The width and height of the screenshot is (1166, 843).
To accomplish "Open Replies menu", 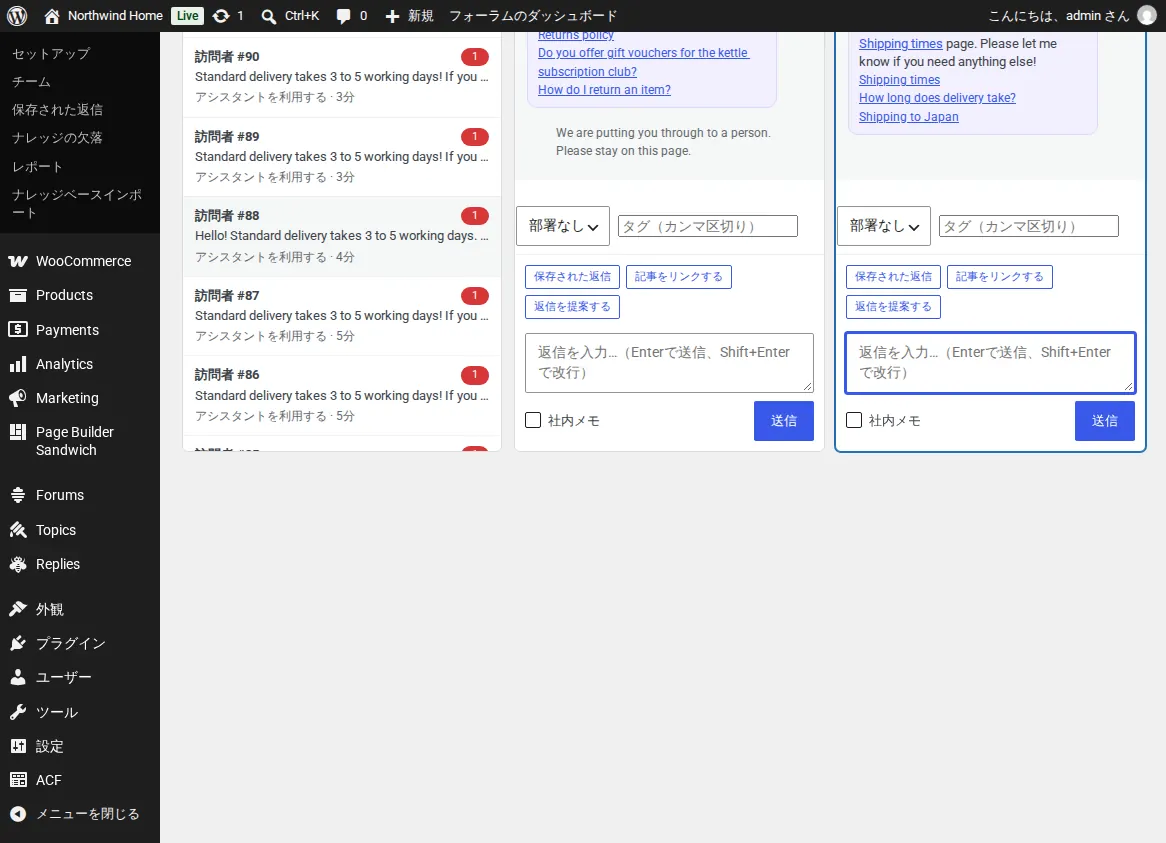I will pos(80,564).
